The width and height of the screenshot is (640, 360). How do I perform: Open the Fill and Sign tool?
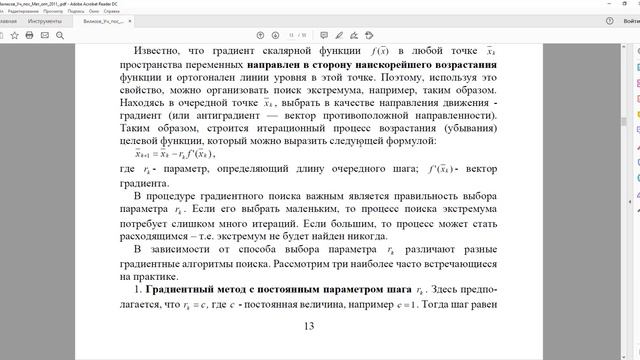click(x=354, y=36)
